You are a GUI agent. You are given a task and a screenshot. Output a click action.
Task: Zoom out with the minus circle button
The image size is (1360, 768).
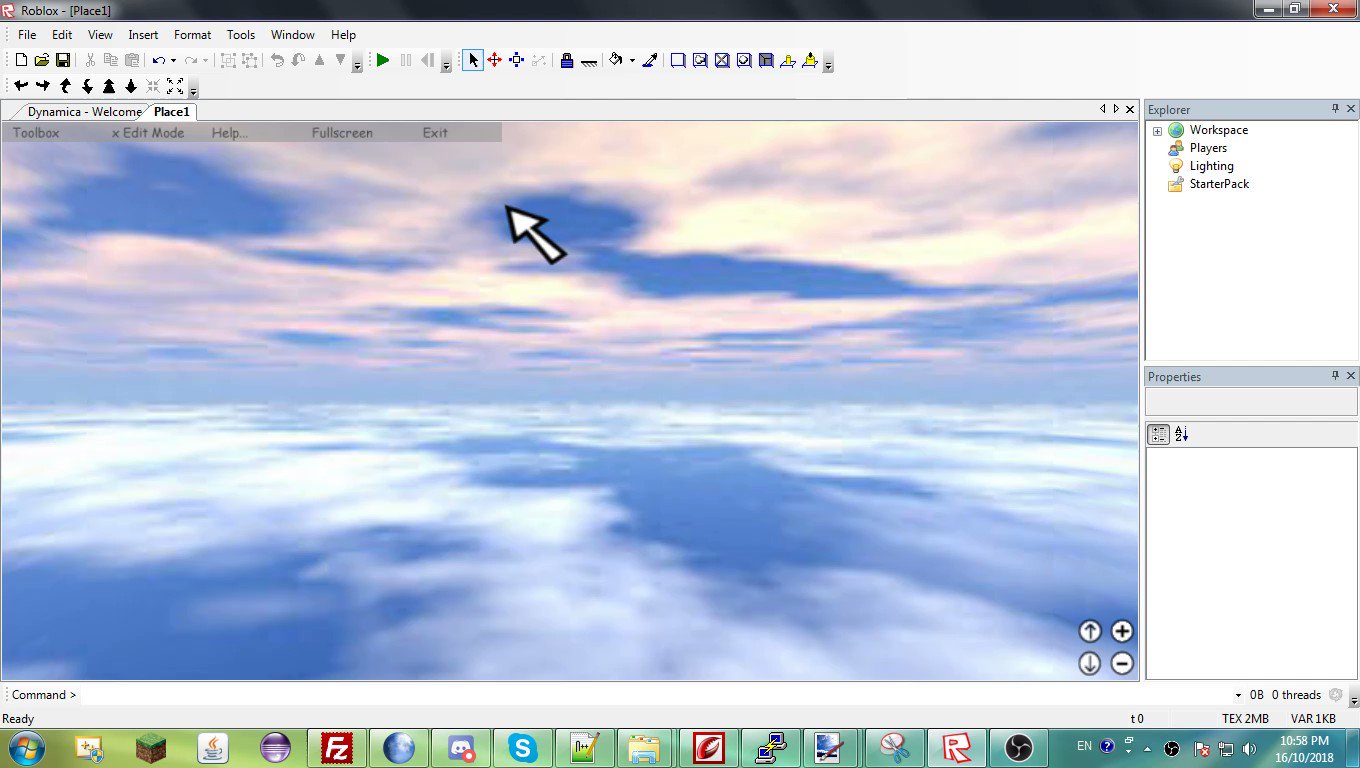click(1122, 663)
